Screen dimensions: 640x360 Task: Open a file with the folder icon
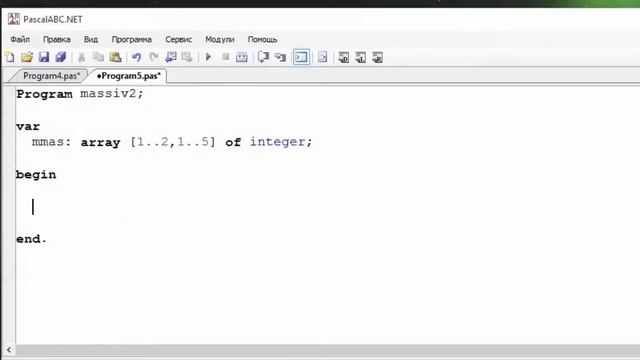point(27,57)
